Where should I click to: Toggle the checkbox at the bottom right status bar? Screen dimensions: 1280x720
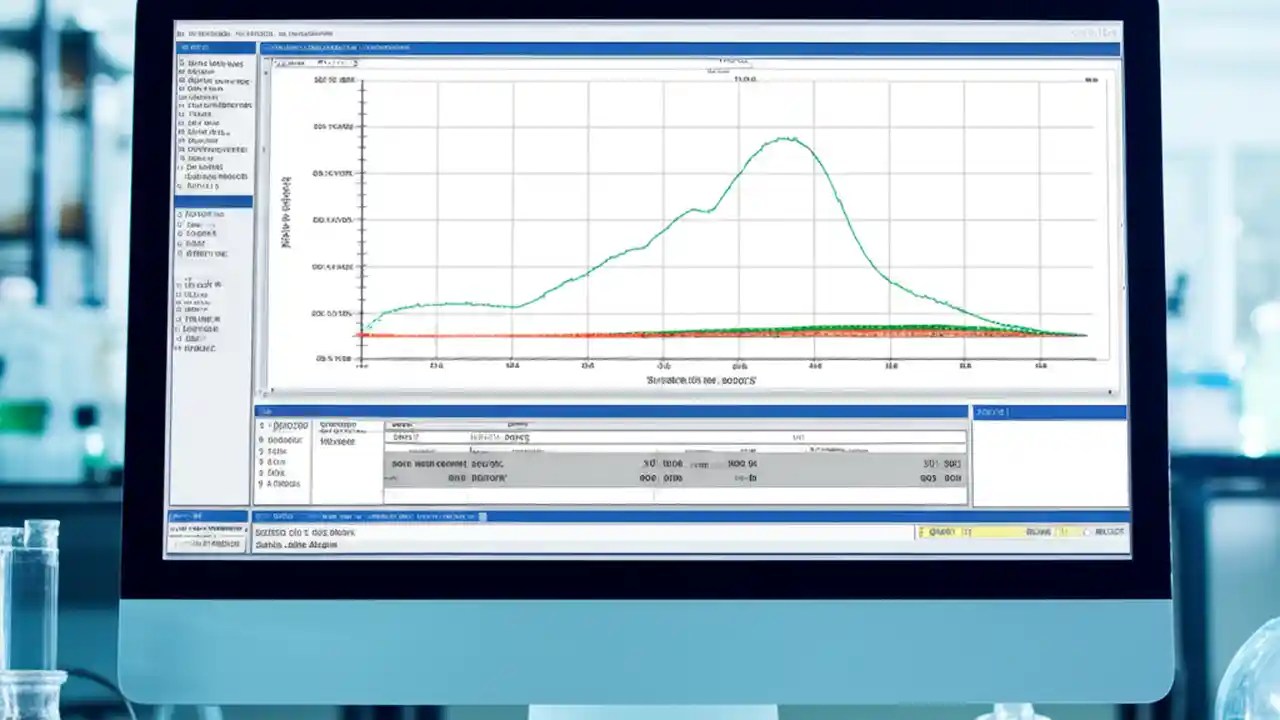(x=1087, y=532)
